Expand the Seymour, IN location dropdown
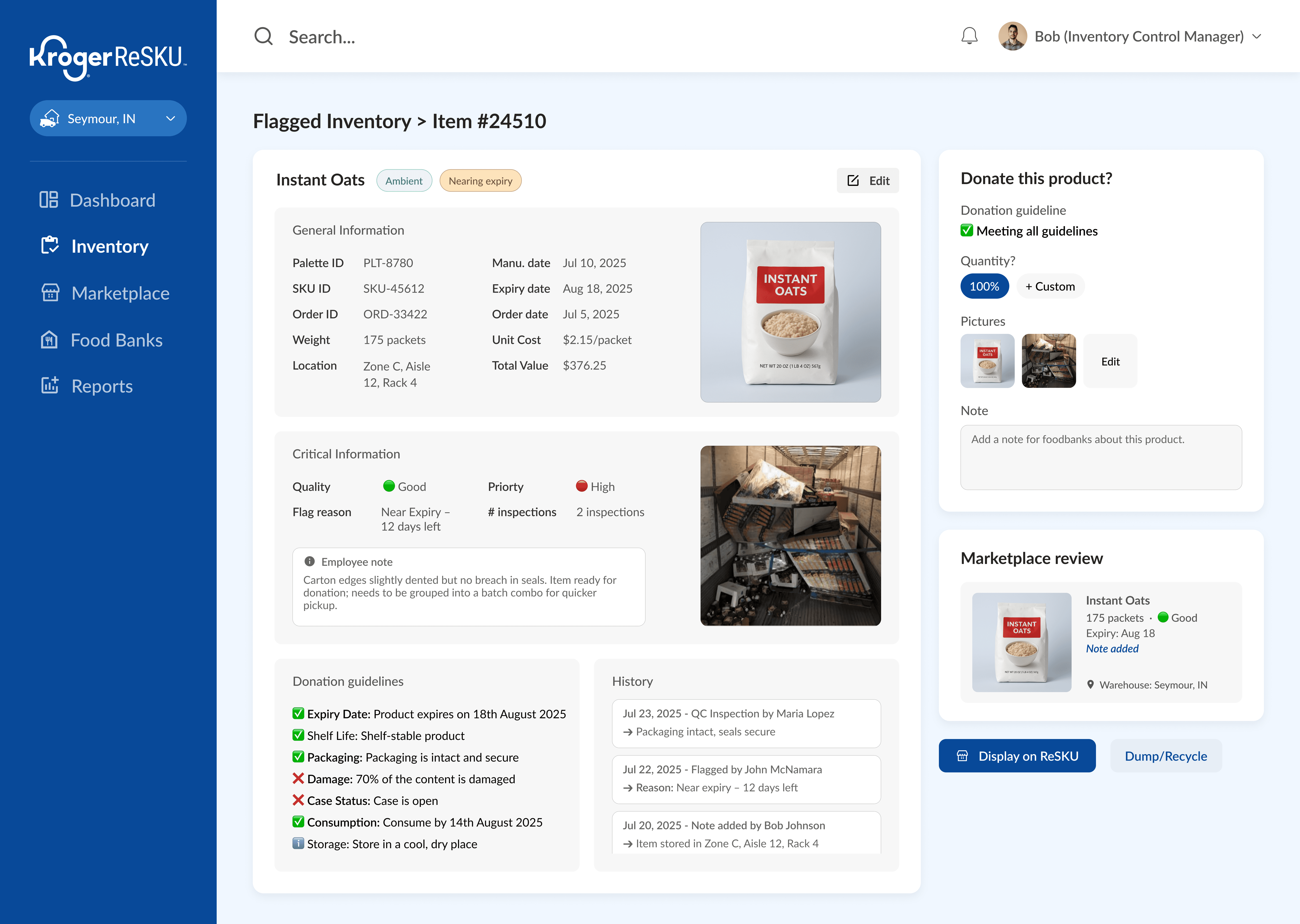The image size is (1300, 924). pyautogui.click(x=108, y=118)
